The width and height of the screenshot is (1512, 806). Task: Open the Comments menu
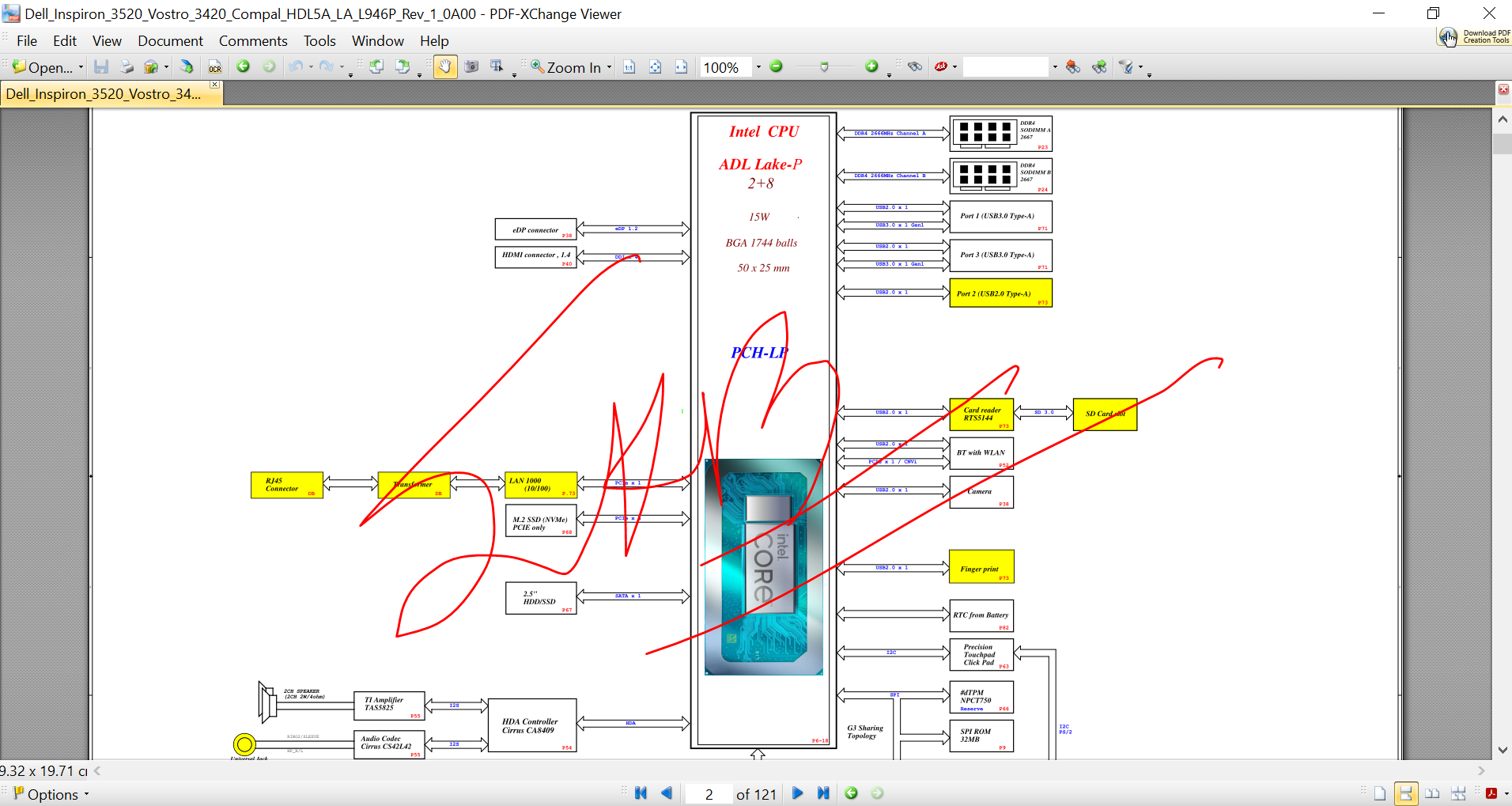point(253,41)
